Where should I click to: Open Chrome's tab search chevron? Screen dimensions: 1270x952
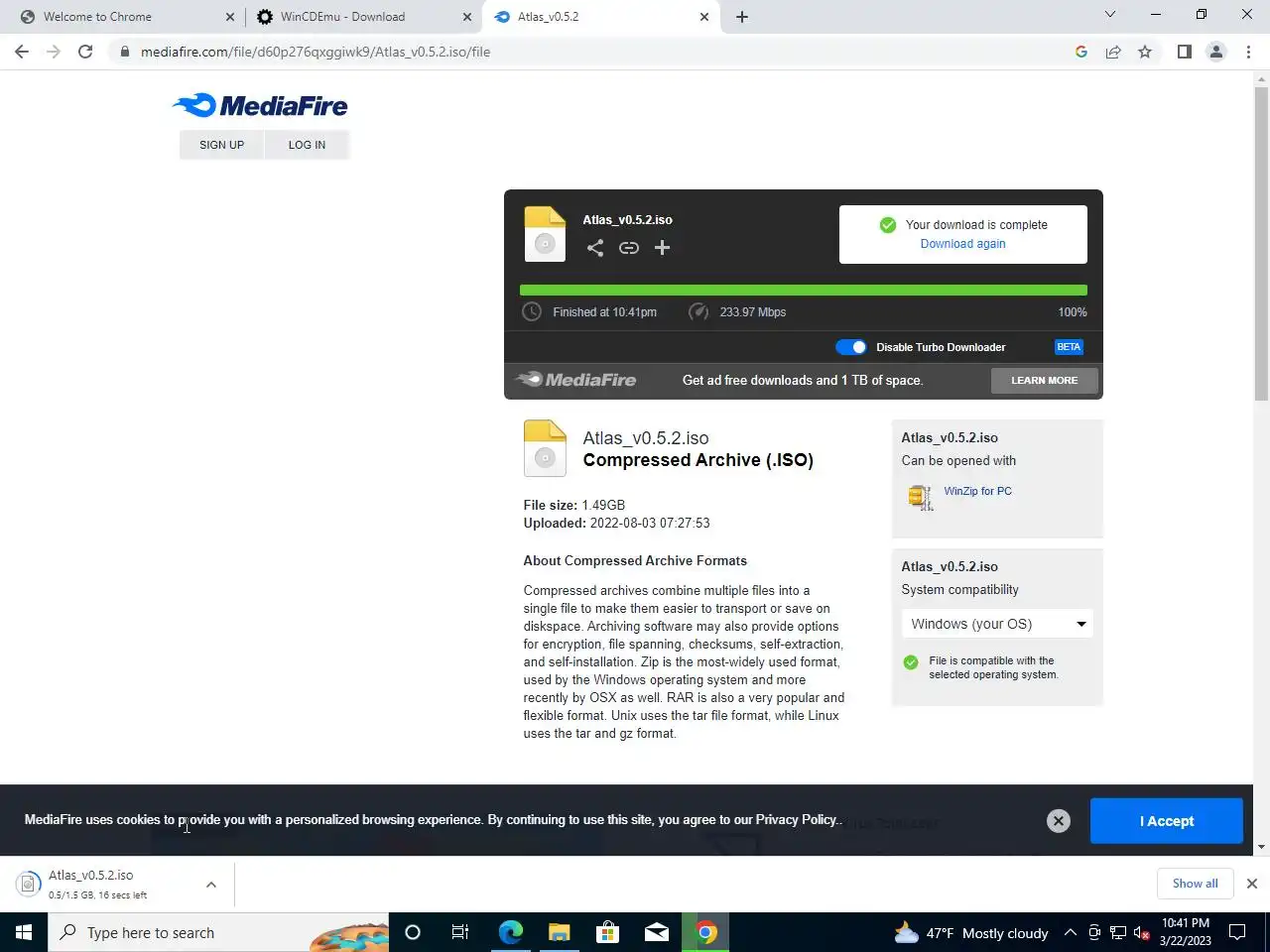[x=1110, y=15]
